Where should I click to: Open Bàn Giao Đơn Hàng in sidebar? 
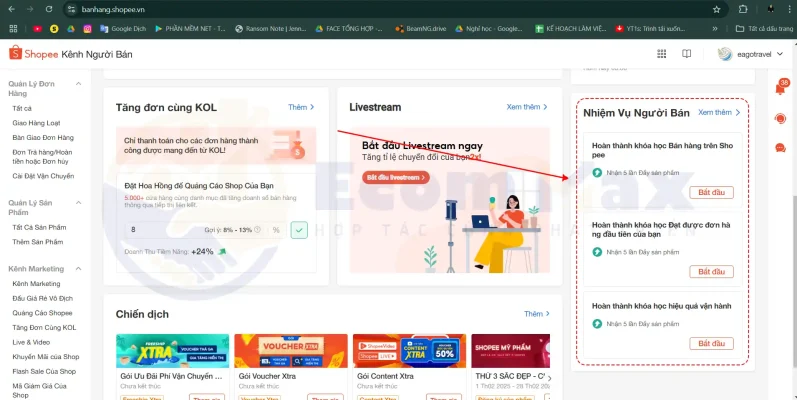click(x=43, y=138)
